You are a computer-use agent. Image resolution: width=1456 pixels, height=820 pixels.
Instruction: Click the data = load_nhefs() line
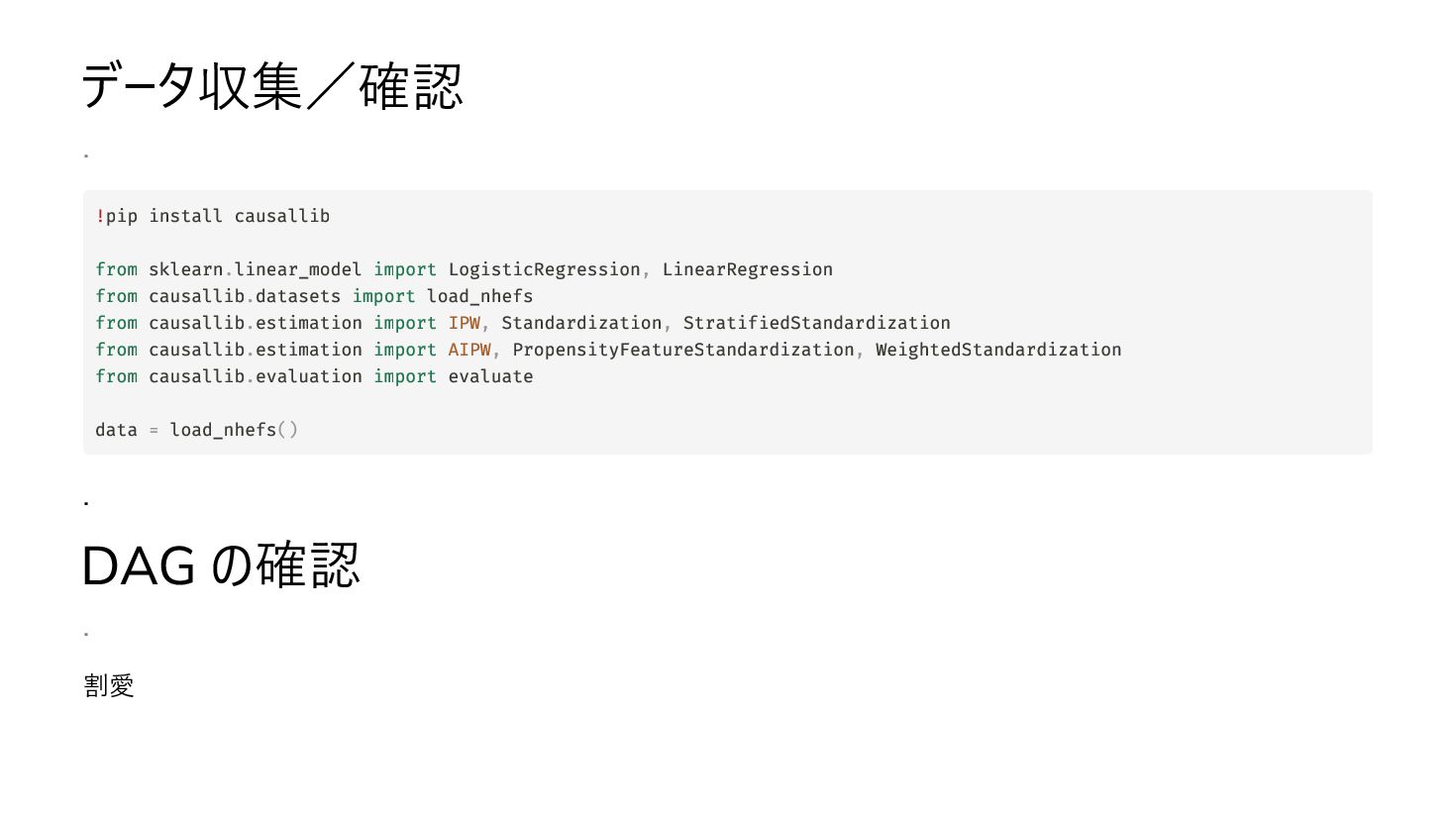(196, 430)
